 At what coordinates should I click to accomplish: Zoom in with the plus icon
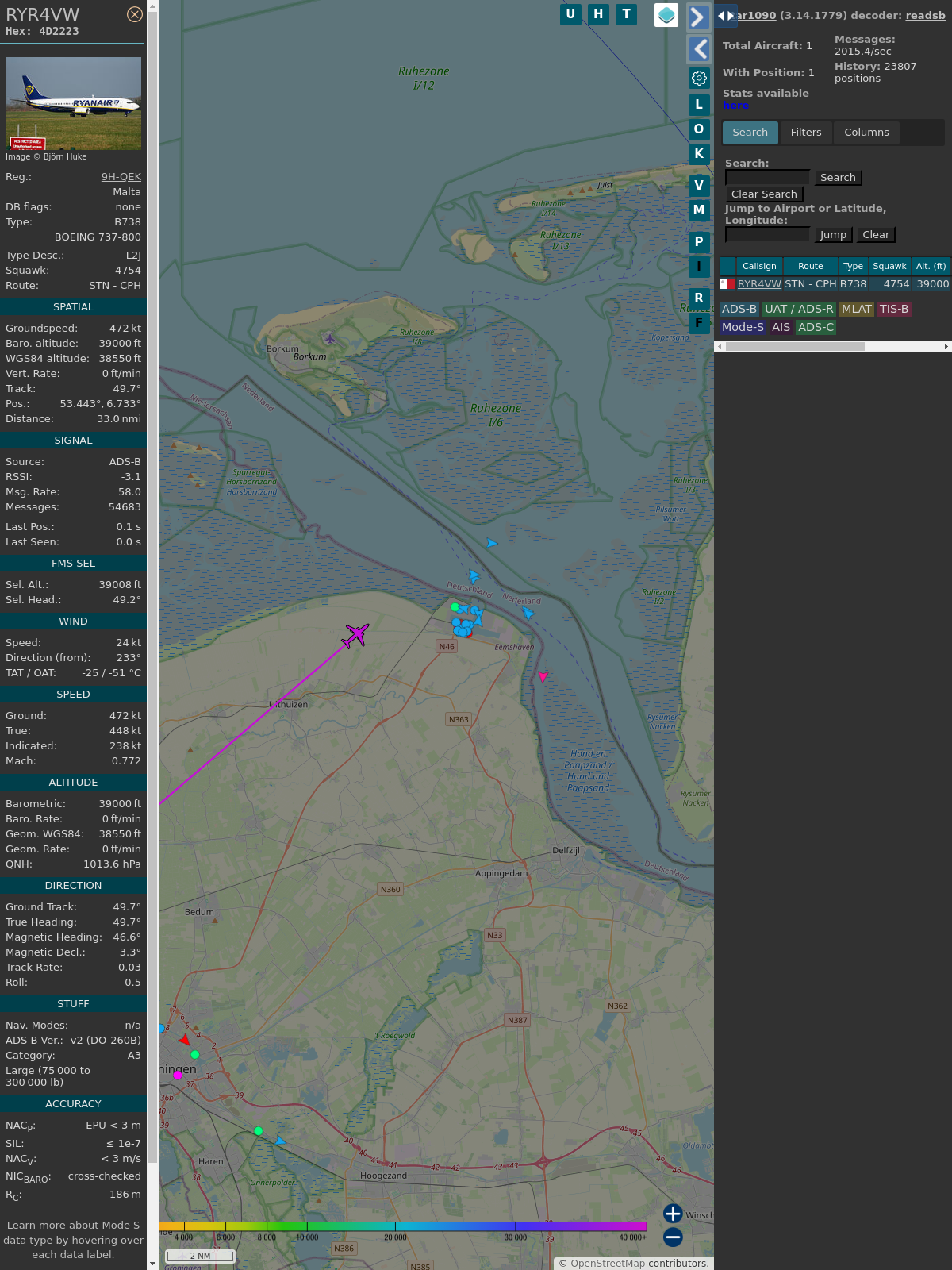673,1213
